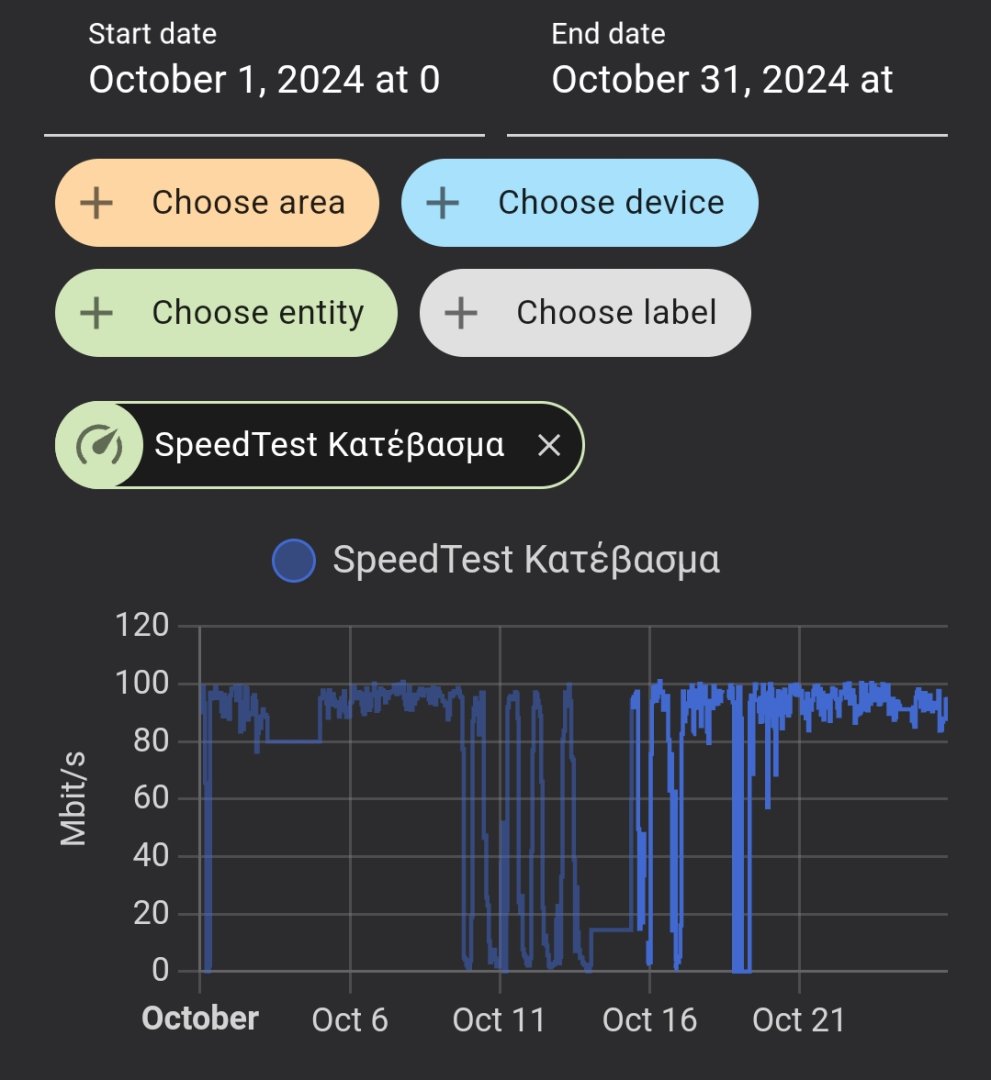The image size is (991, 1080).
Task: Click the Oct 16 axis label
Action: coord(649,1020)
